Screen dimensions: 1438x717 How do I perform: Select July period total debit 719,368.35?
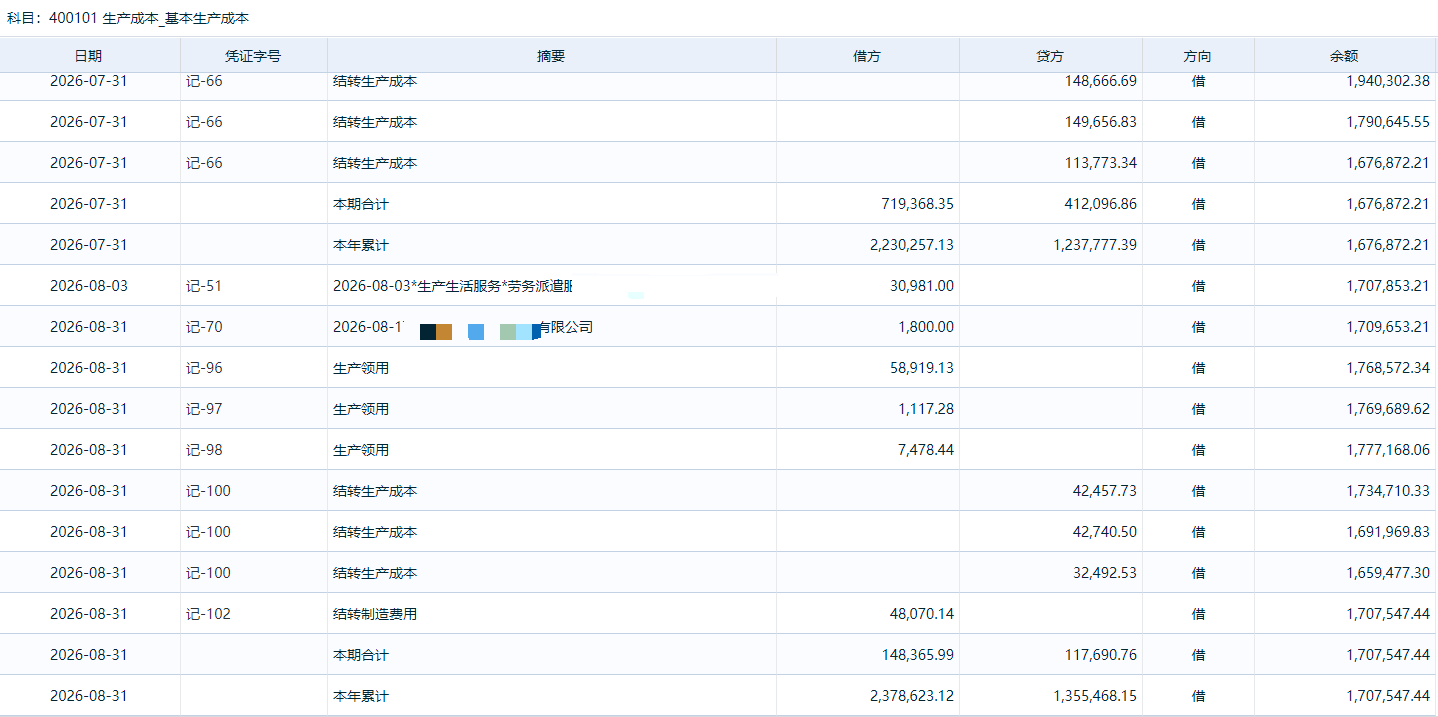point(917,204)
